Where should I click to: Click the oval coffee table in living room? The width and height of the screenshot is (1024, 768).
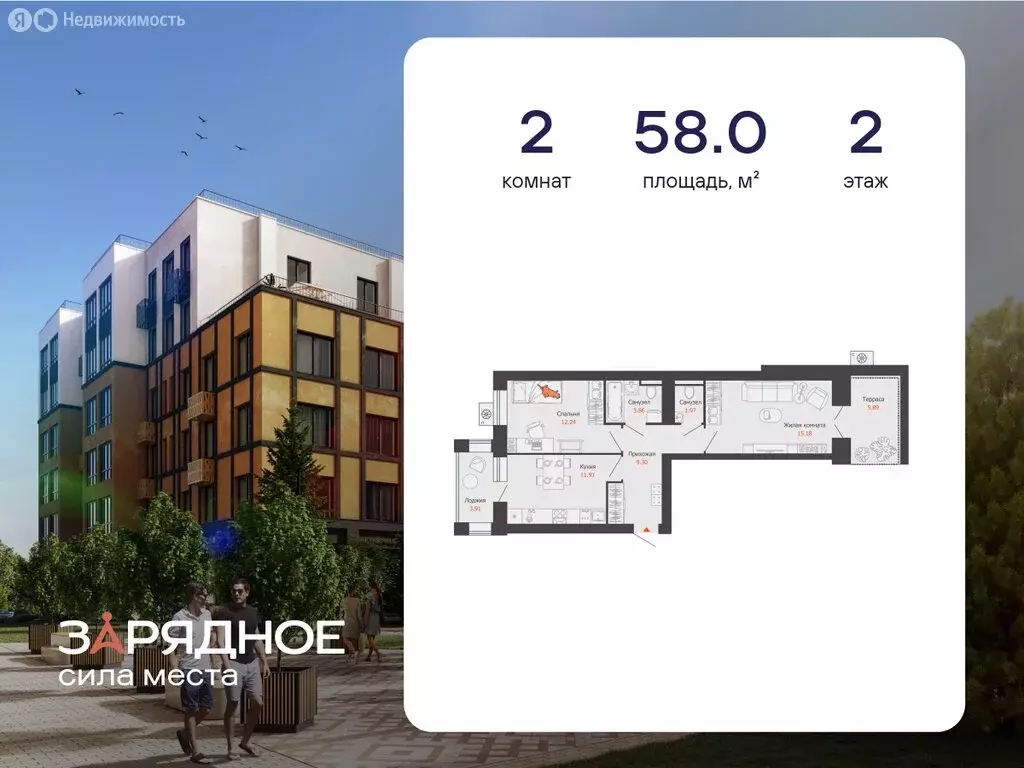(769, 415)
